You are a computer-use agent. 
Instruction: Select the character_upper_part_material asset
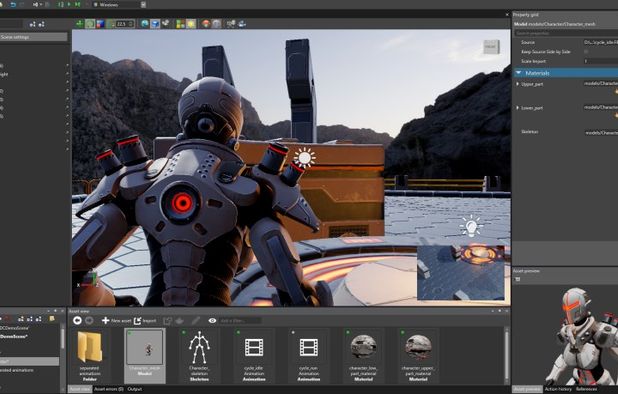click(418, 356)
